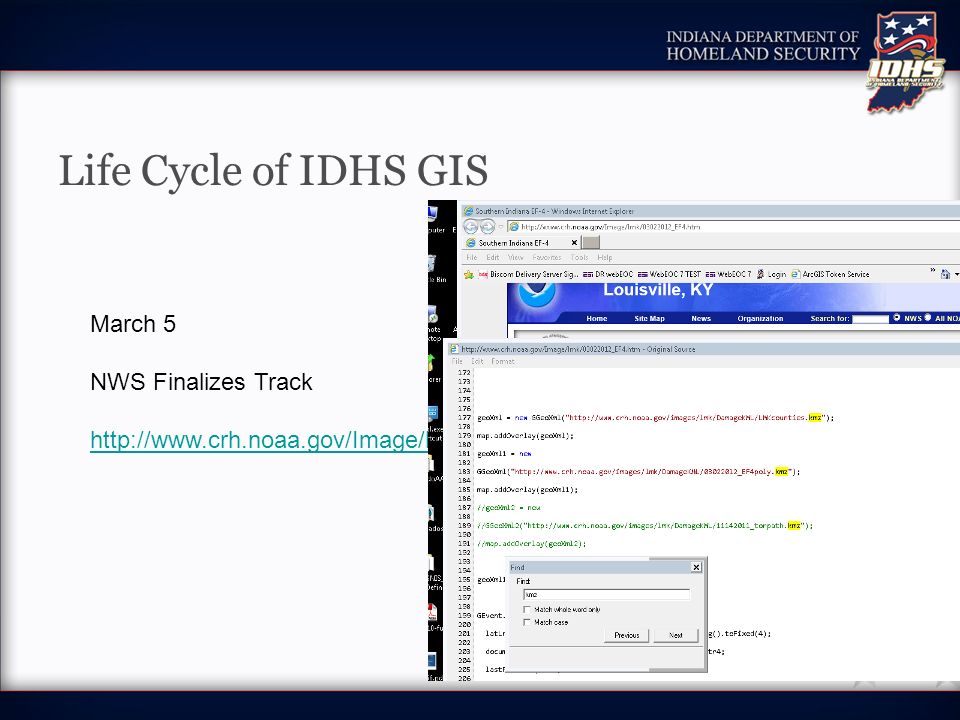The image size is (960, 720).
Task: Open the Help menu in Internet Explorer
Action: coord(605,258)
